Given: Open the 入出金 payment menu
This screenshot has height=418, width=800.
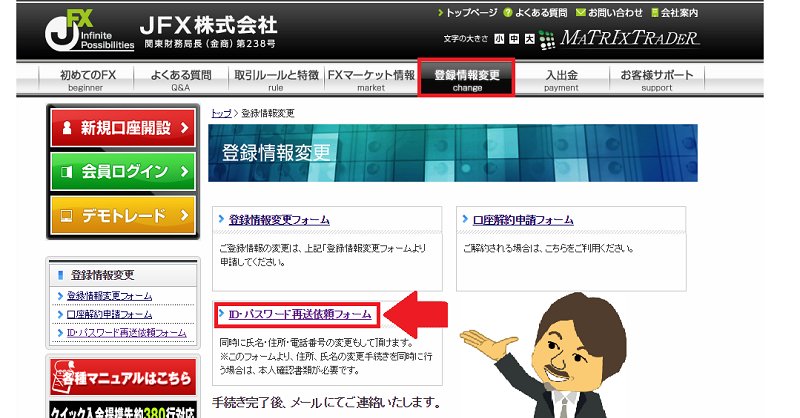Looking at the screenshot, I should pos(561,80).
